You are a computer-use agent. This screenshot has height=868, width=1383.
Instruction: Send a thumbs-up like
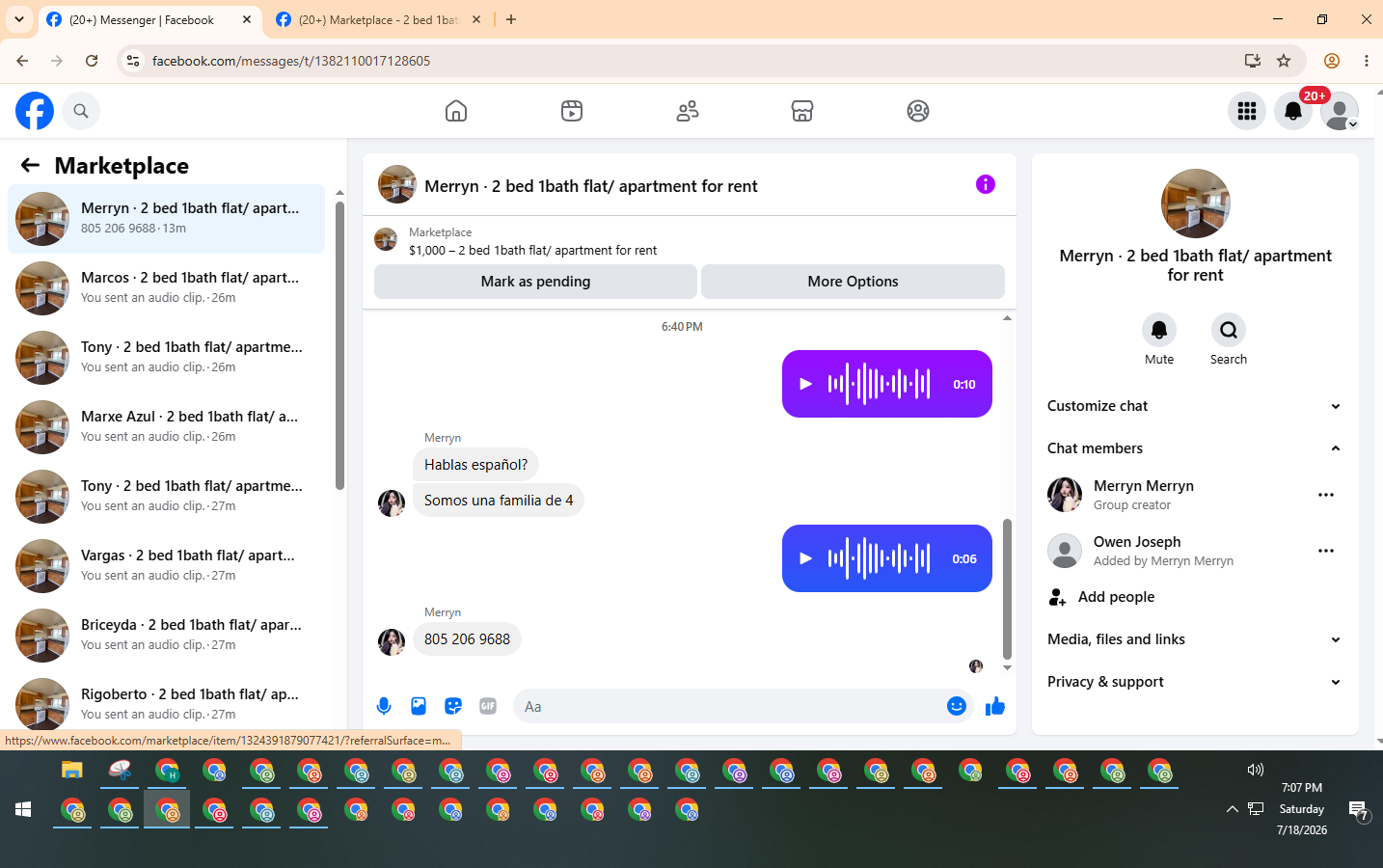pyautogui.click(x=995, y=706)
